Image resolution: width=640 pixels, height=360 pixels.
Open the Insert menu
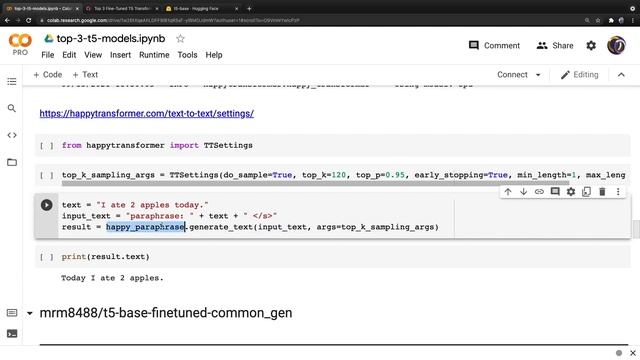point(120,55)
